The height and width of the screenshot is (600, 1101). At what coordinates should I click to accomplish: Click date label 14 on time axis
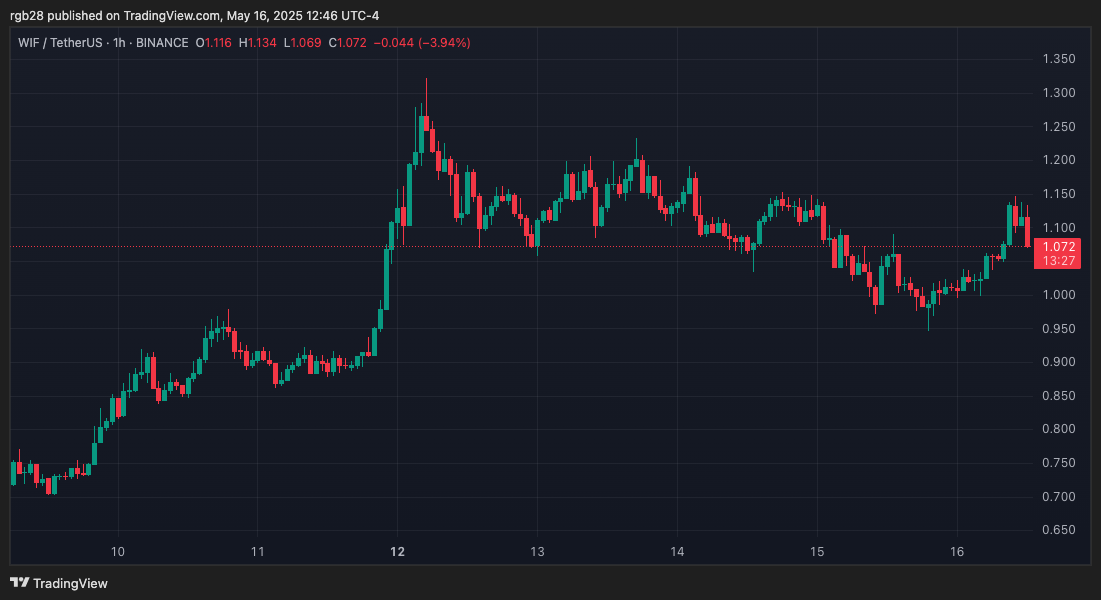pyautogui.click(x=677, y=552)
